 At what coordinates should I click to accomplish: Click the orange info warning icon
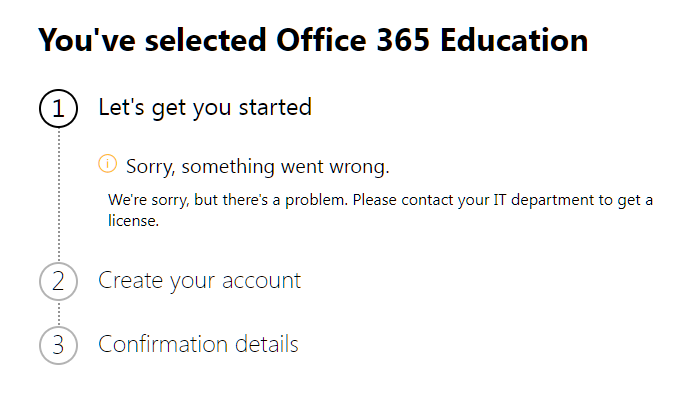(x=107, y=163)
